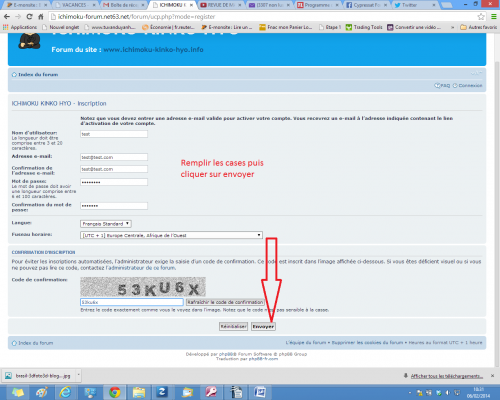The image size is (500, 400).
Task: Expand the downloaded jpg file's arrow menu
Action: (x=78, y=376)
